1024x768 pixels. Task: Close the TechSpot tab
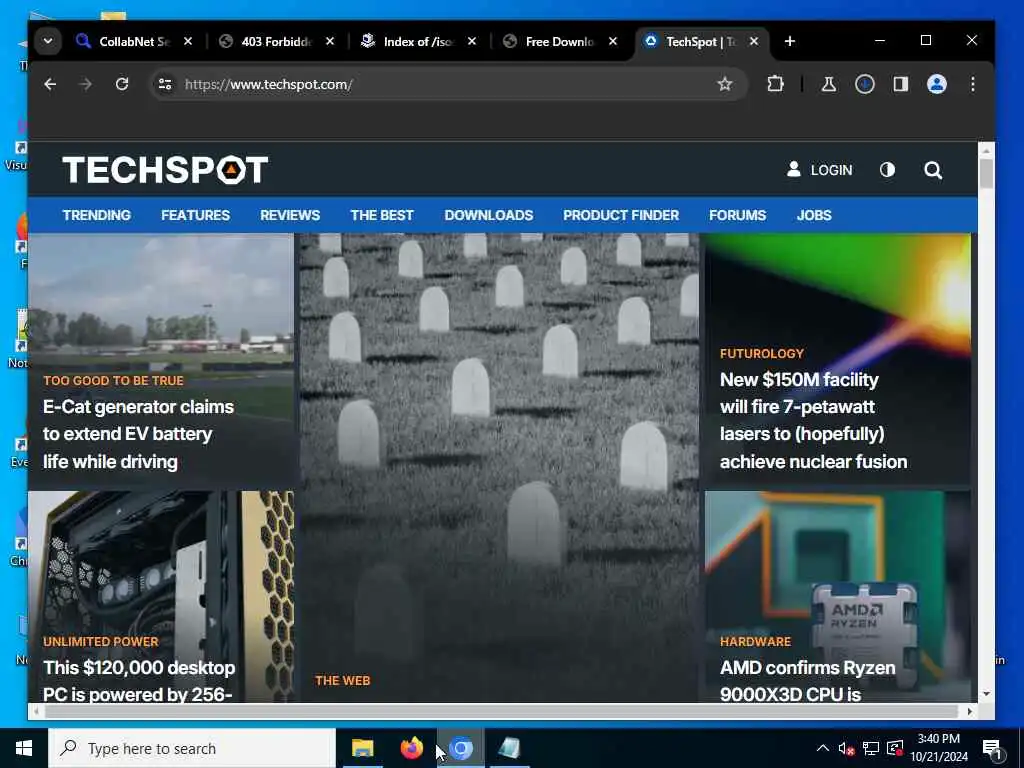754,41
